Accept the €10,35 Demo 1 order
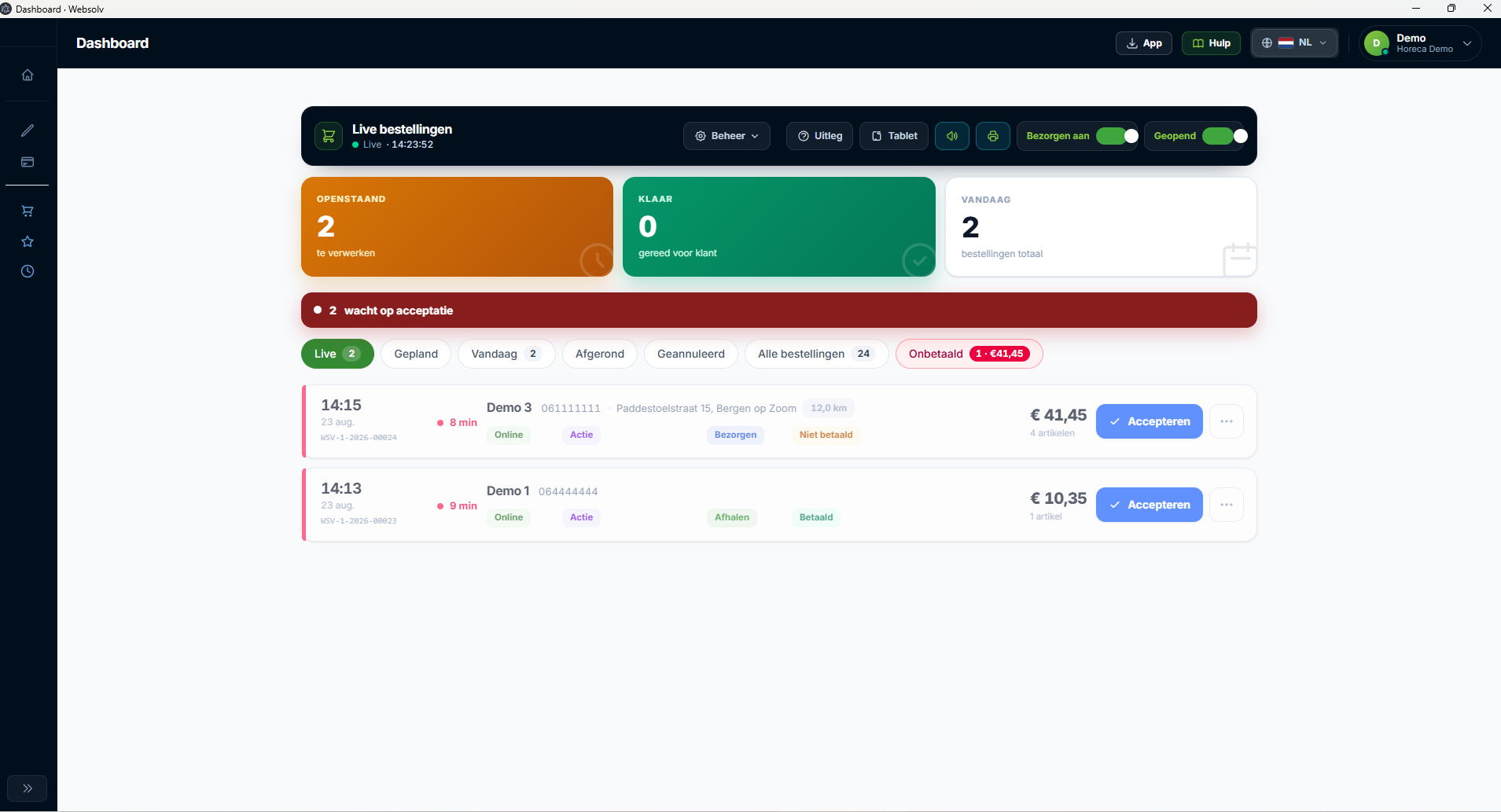The image size is (1501, 812). point(1150,505)
